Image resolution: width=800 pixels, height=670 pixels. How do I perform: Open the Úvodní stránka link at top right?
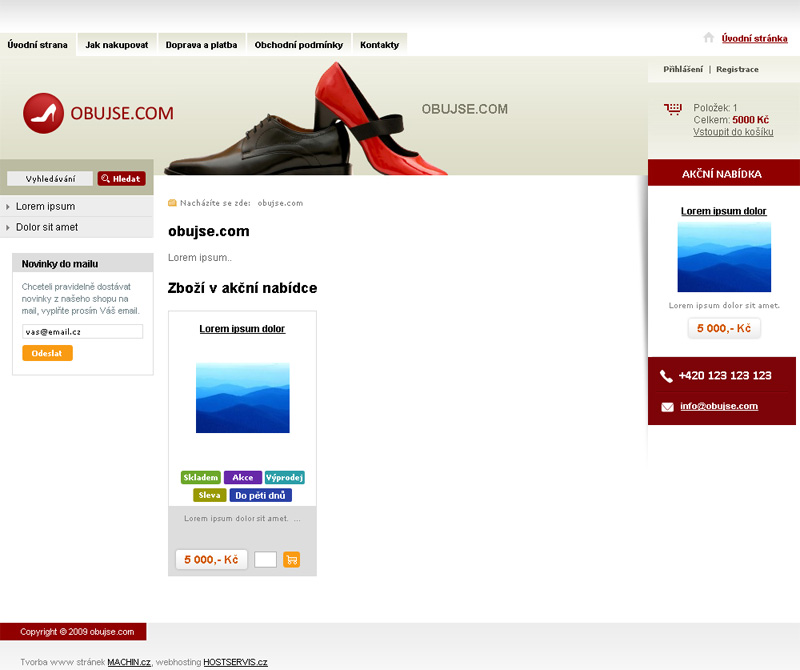coord(755,38)
